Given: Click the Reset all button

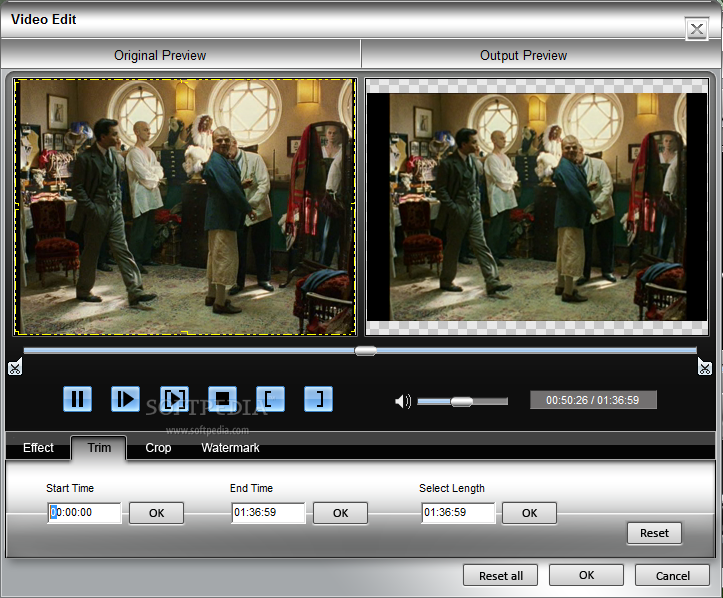Looking at the screenshot, I should [501, 575].
